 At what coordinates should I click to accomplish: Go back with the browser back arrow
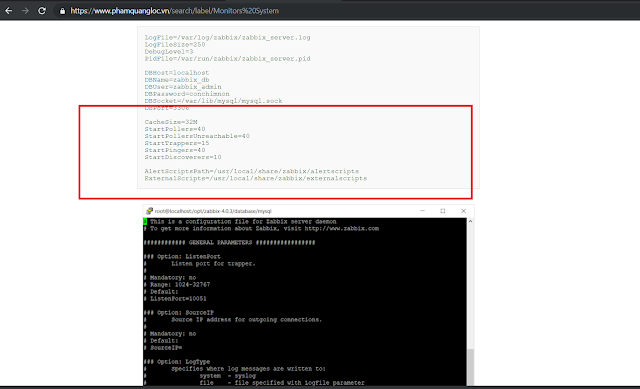click(x=8, y=11)
